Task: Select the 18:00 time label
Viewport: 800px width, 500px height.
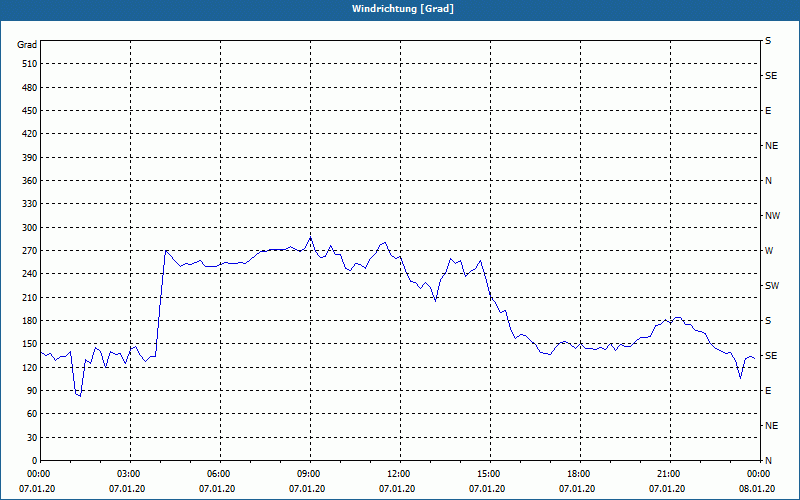Action: (580, 474)
